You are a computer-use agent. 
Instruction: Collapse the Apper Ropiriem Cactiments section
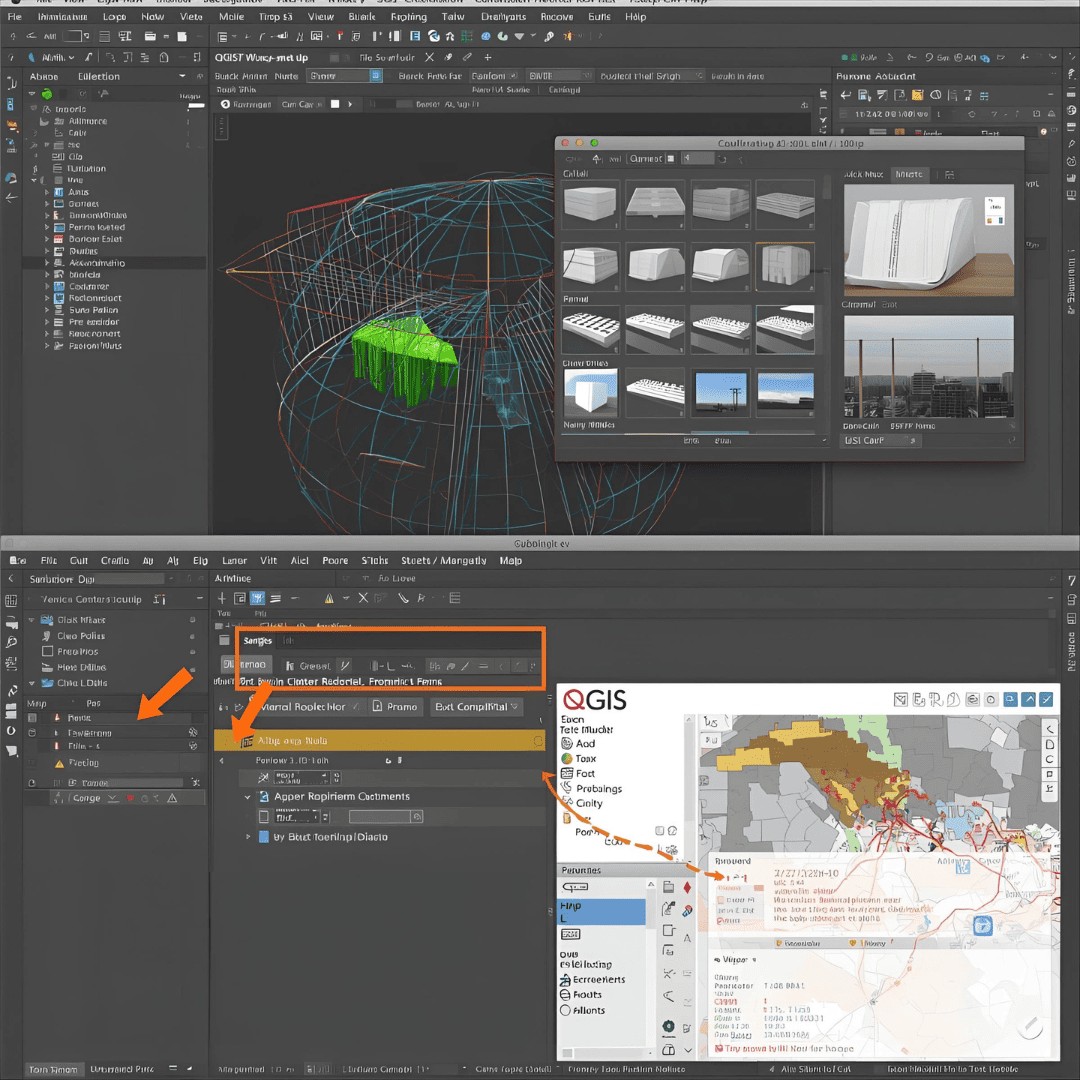tap(248, 797)
